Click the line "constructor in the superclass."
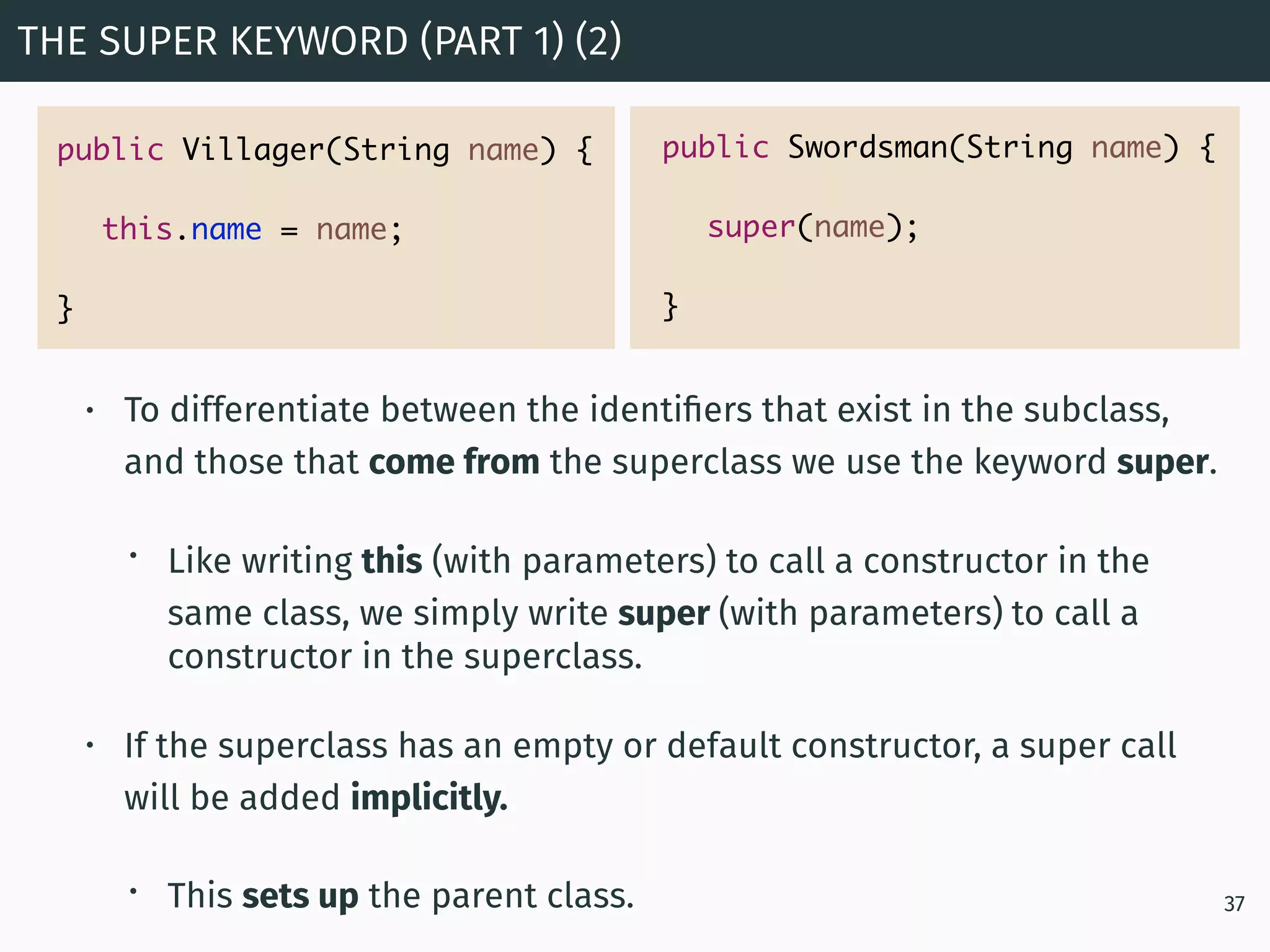Screen dimensions: 1270x952 click(x=404, y=656)
